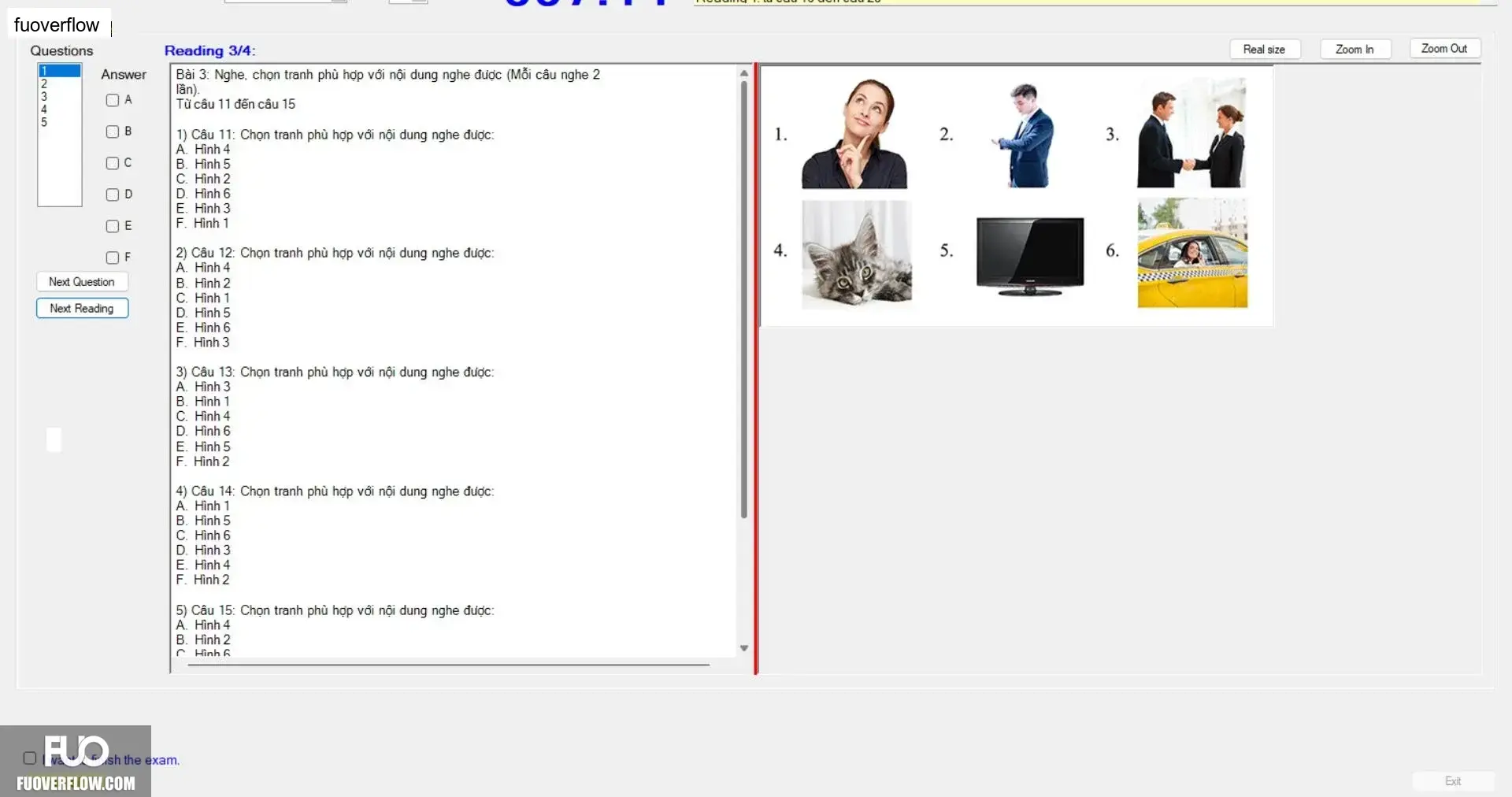Click 'A. Hình 4' under Câu 11
Screen dimensions: 1512x797
203,149
